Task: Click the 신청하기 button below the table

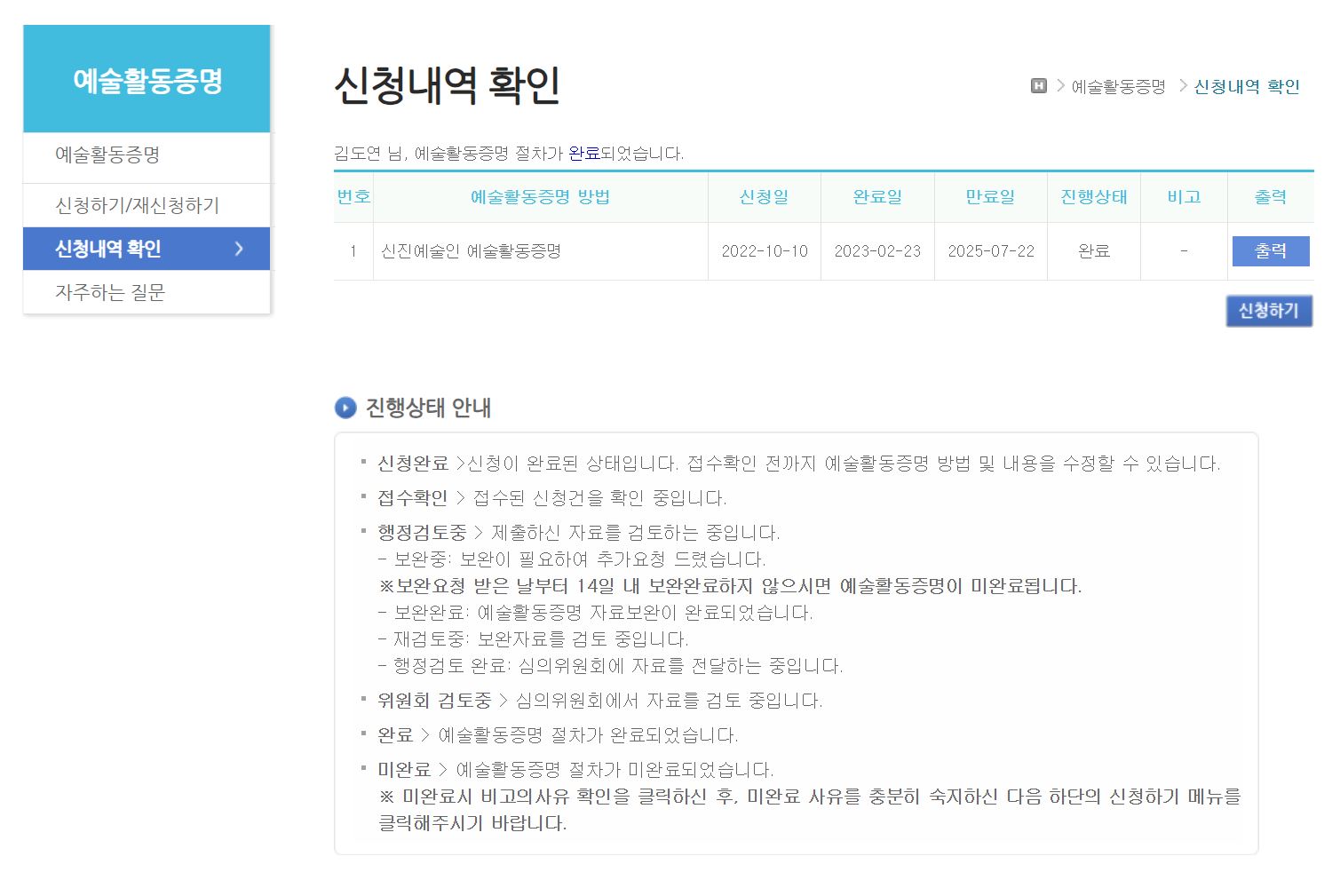Action: pos(1269,311)
